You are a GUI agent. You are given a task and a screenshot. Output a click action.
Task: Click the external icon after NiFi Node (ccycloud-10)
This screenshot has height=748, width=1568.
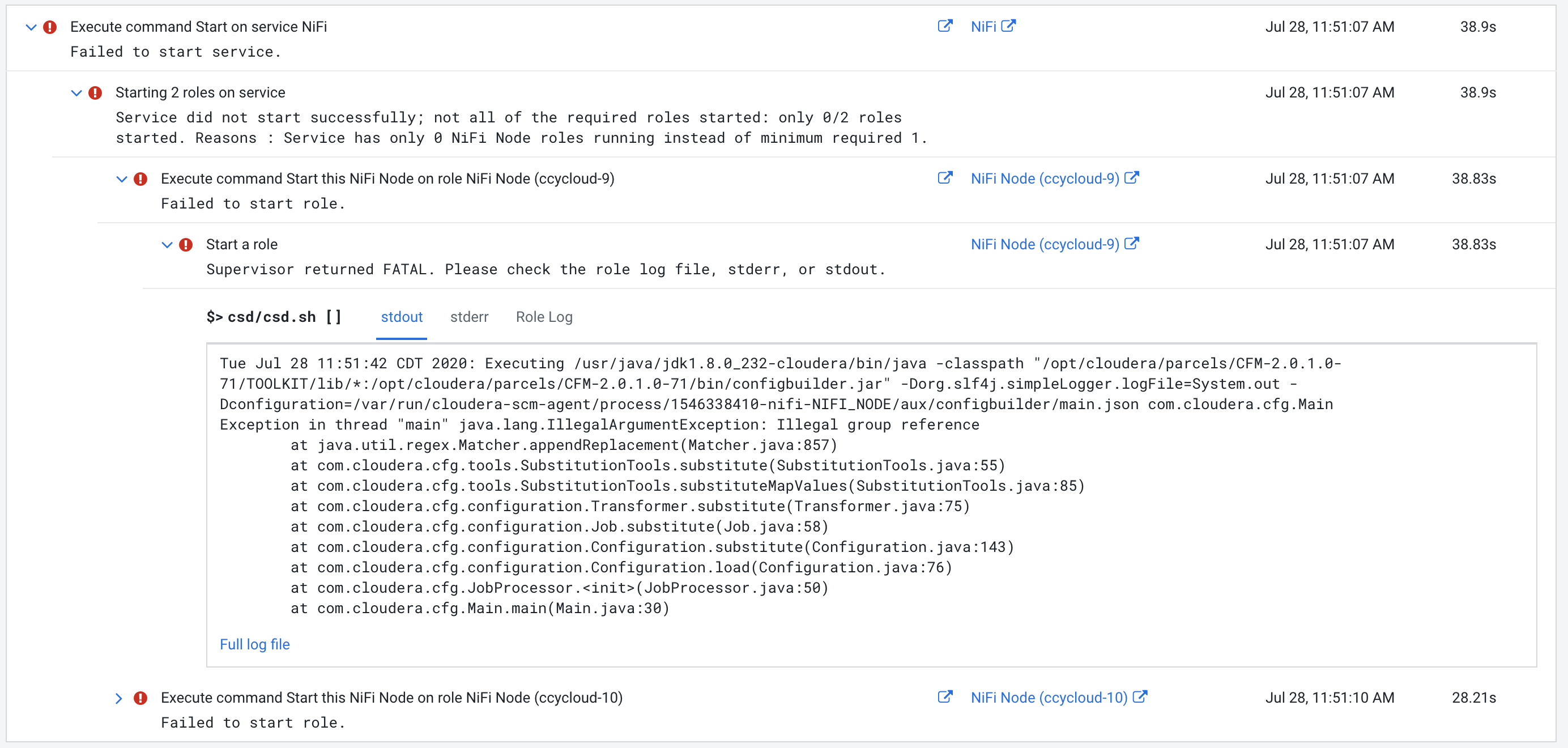point(1140,697)
